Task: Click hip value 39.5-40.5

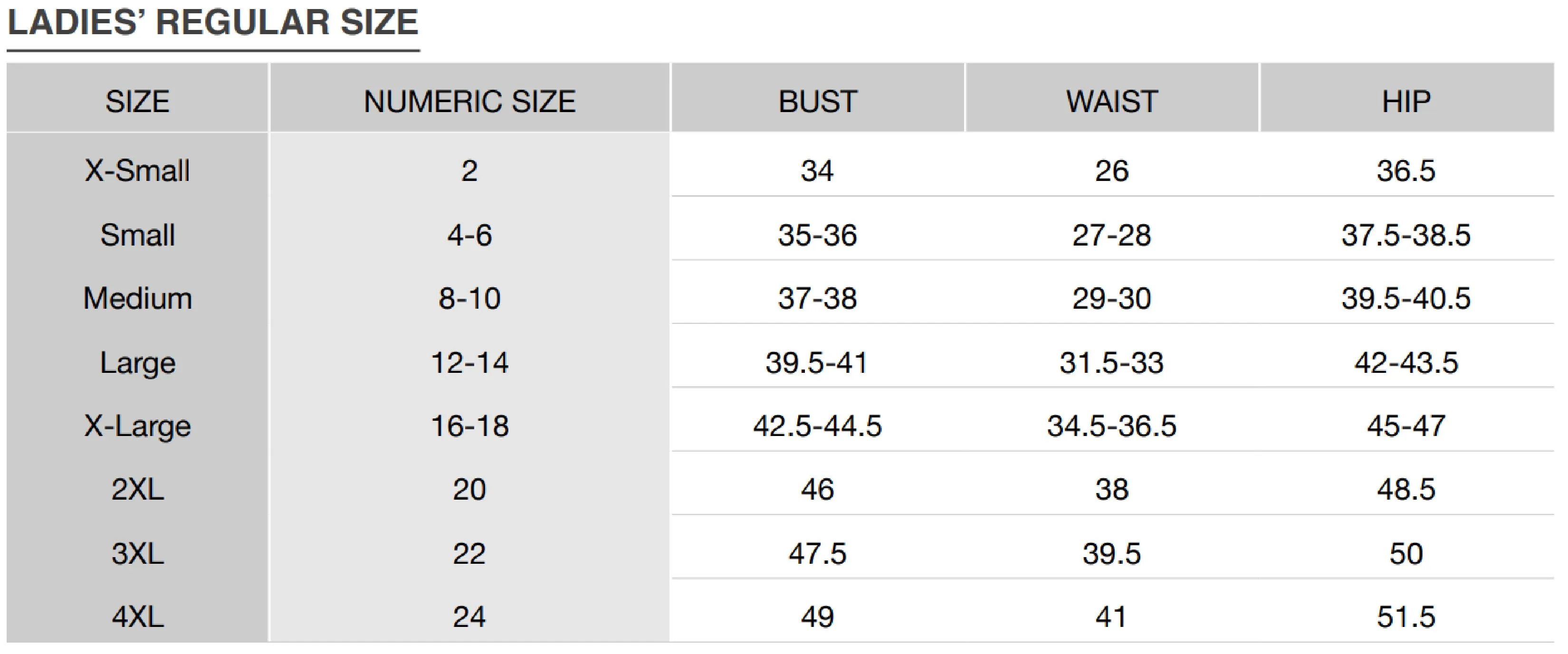Action: click(1406, 298)
